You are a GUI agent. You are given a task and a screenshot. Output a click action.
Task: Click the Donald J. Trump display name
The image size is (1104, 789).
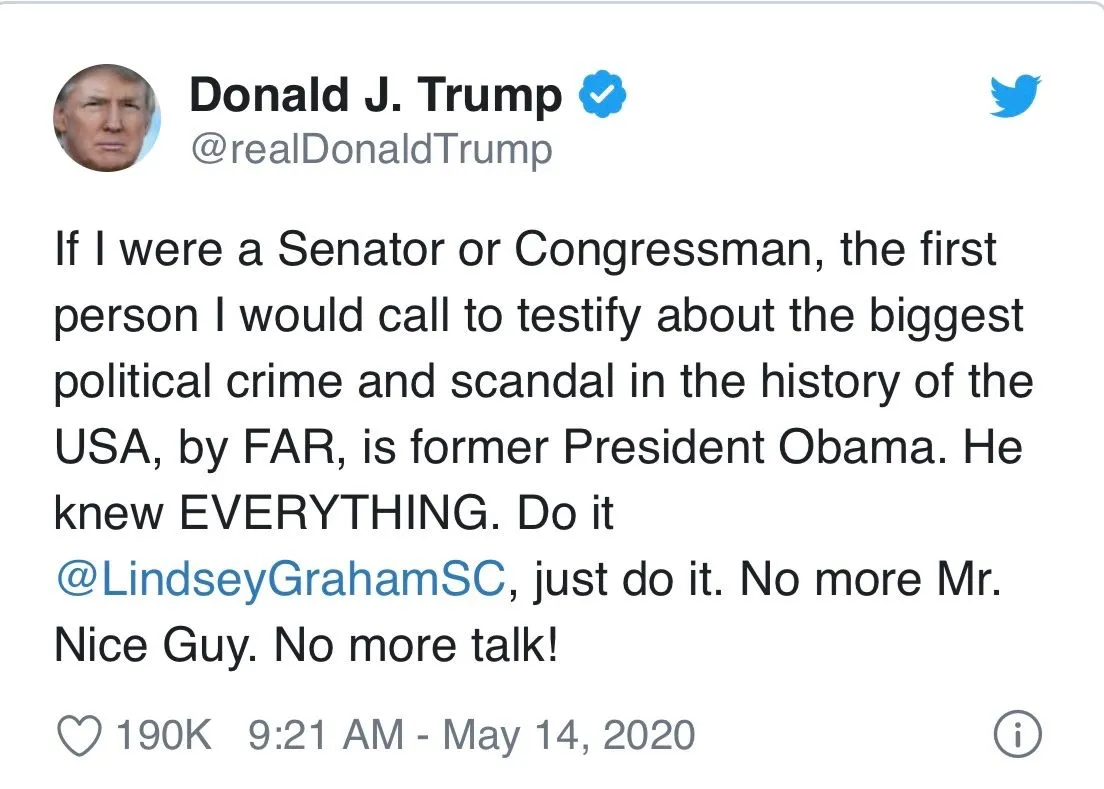(376, 96)
